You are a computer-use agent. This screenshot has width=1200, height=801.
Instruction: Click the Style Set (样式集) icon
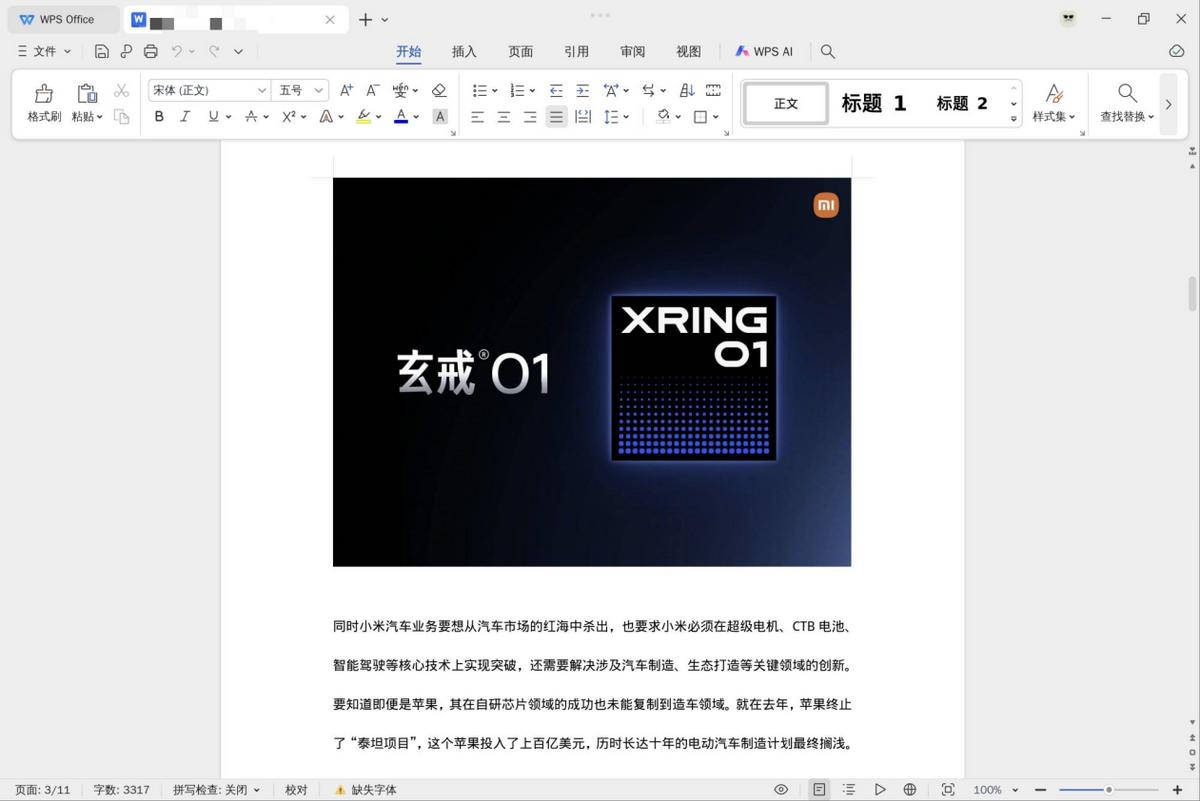pos(1054,93)
